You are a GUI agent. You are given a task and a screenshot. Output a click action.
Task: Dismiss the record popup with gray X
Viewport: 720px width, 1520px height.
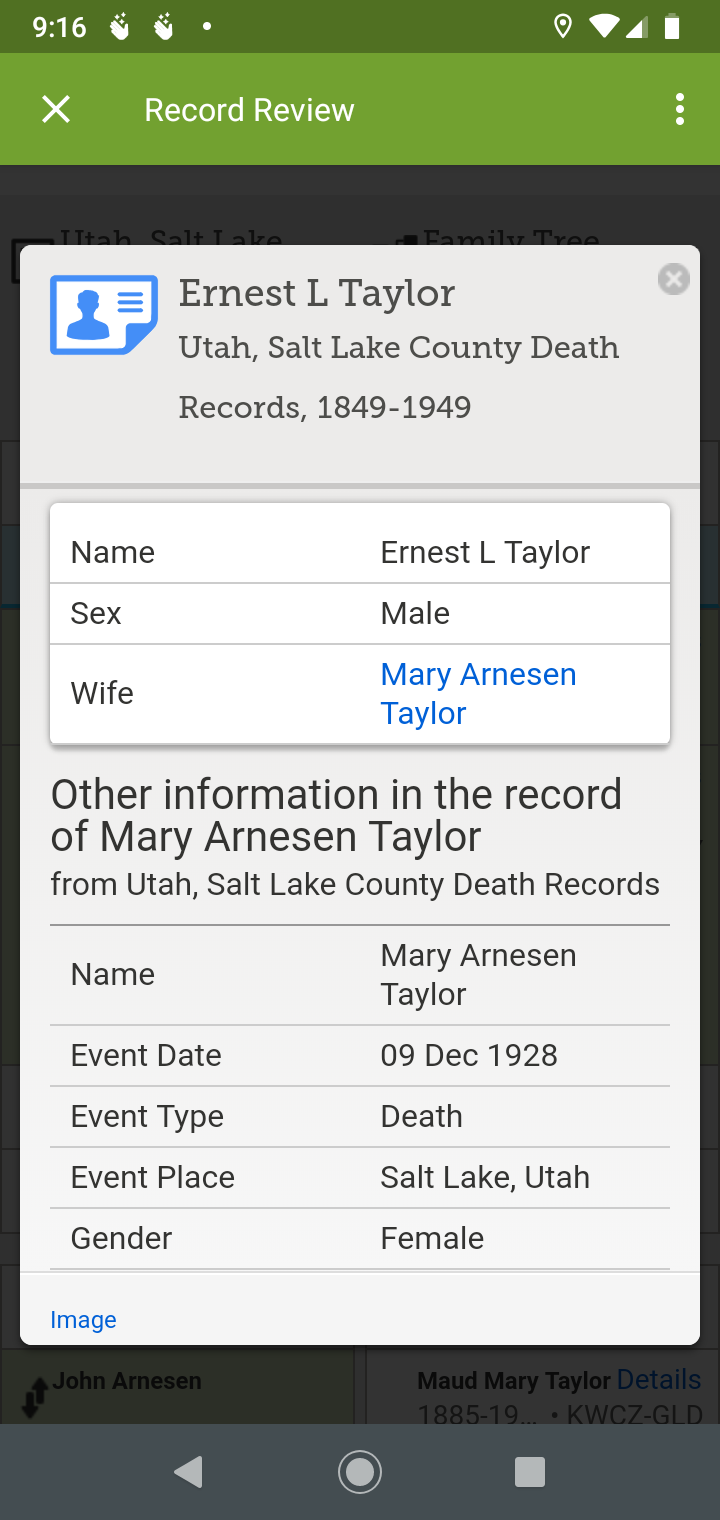tap(674, 280)
